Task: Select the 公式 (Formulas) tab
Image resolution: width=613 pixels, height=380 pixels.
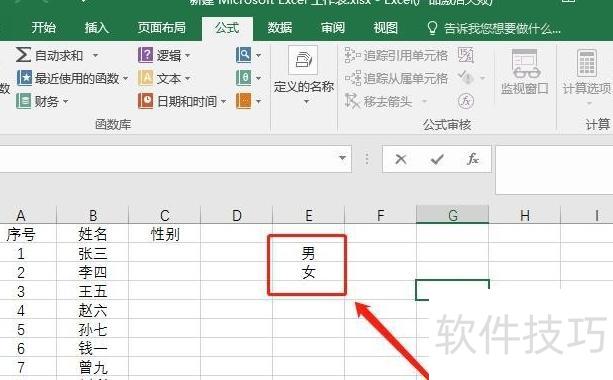Action: point(227,28)
